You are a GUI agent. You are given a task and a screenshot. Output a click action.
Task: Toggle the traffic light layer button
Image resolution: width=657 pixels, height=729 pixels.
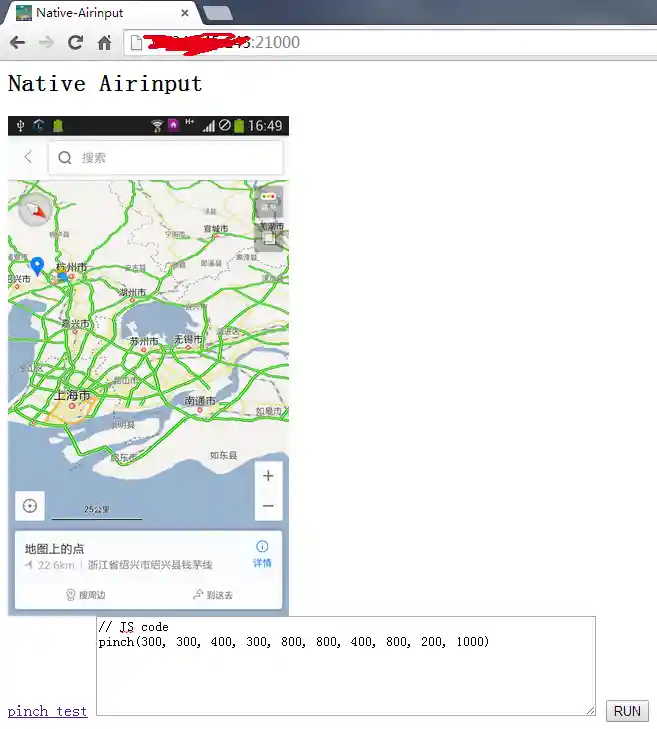pyautogui.click(x=269, y=201)
